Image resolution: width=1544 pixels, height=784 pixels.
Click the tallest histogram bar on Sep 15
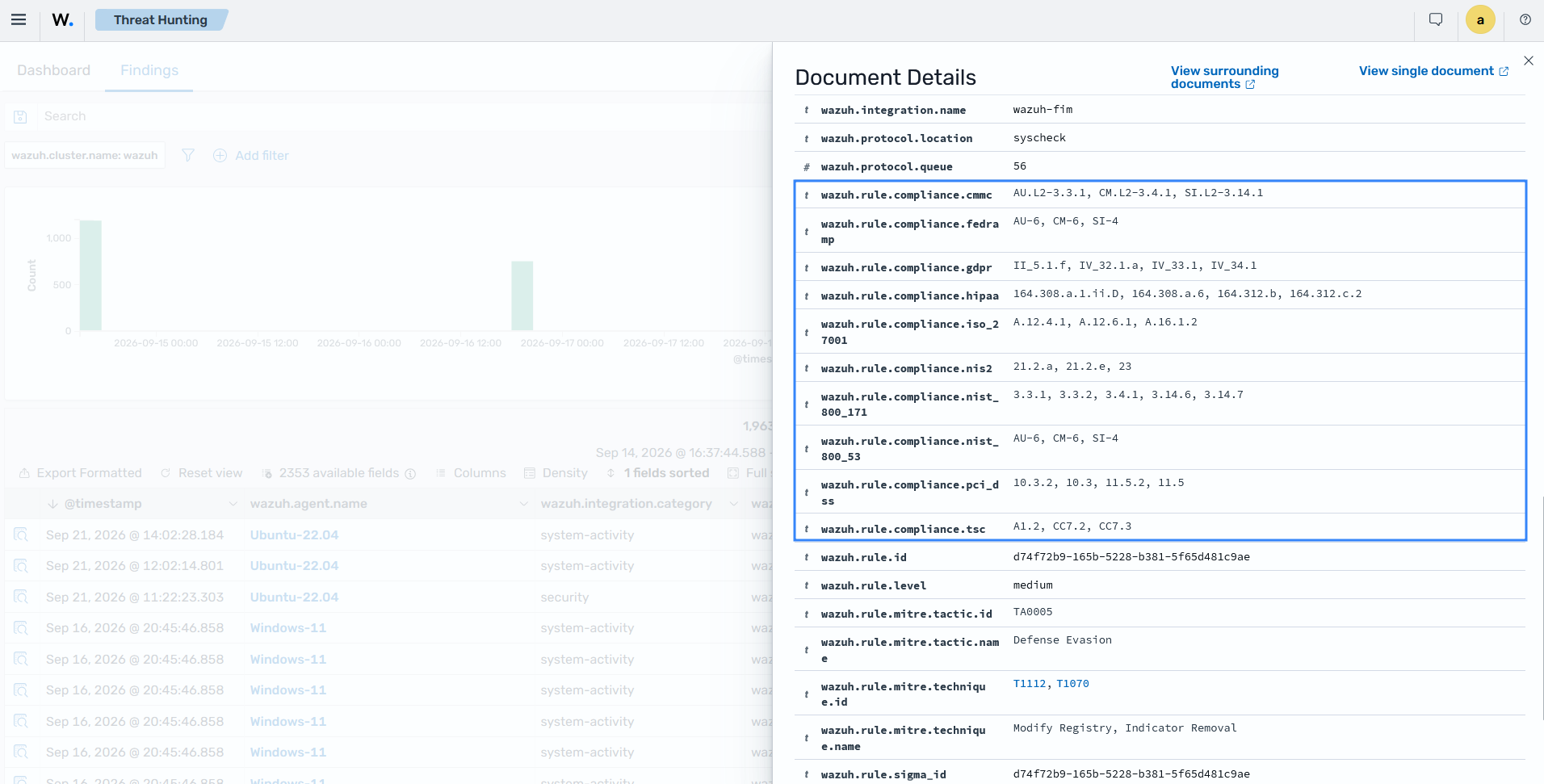(x=90, y=275)
